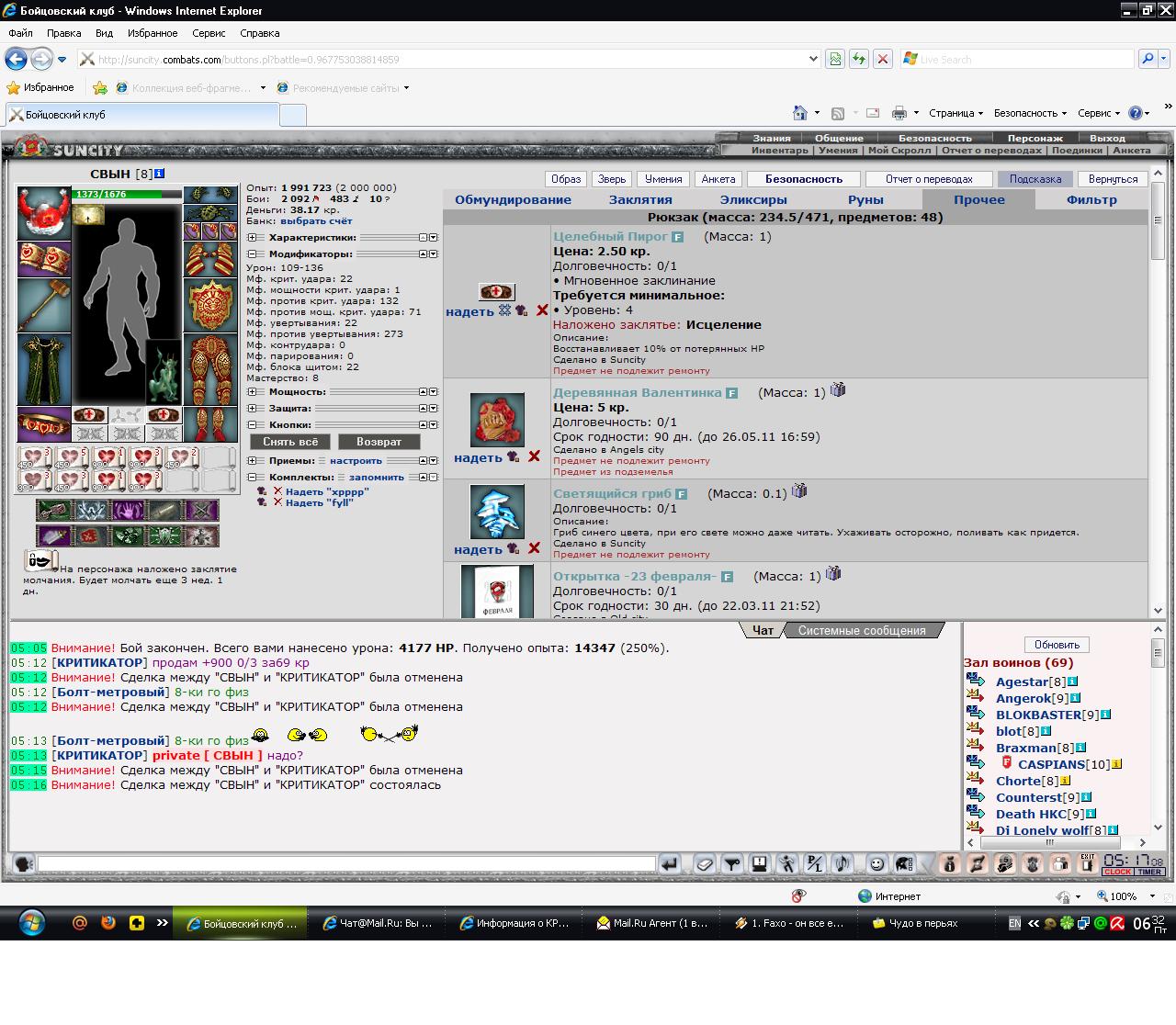This screenshot has width=1176, height=1025.
Task: Toggle the F mark beside Целебный Пирог
Action: click(678, 237)
